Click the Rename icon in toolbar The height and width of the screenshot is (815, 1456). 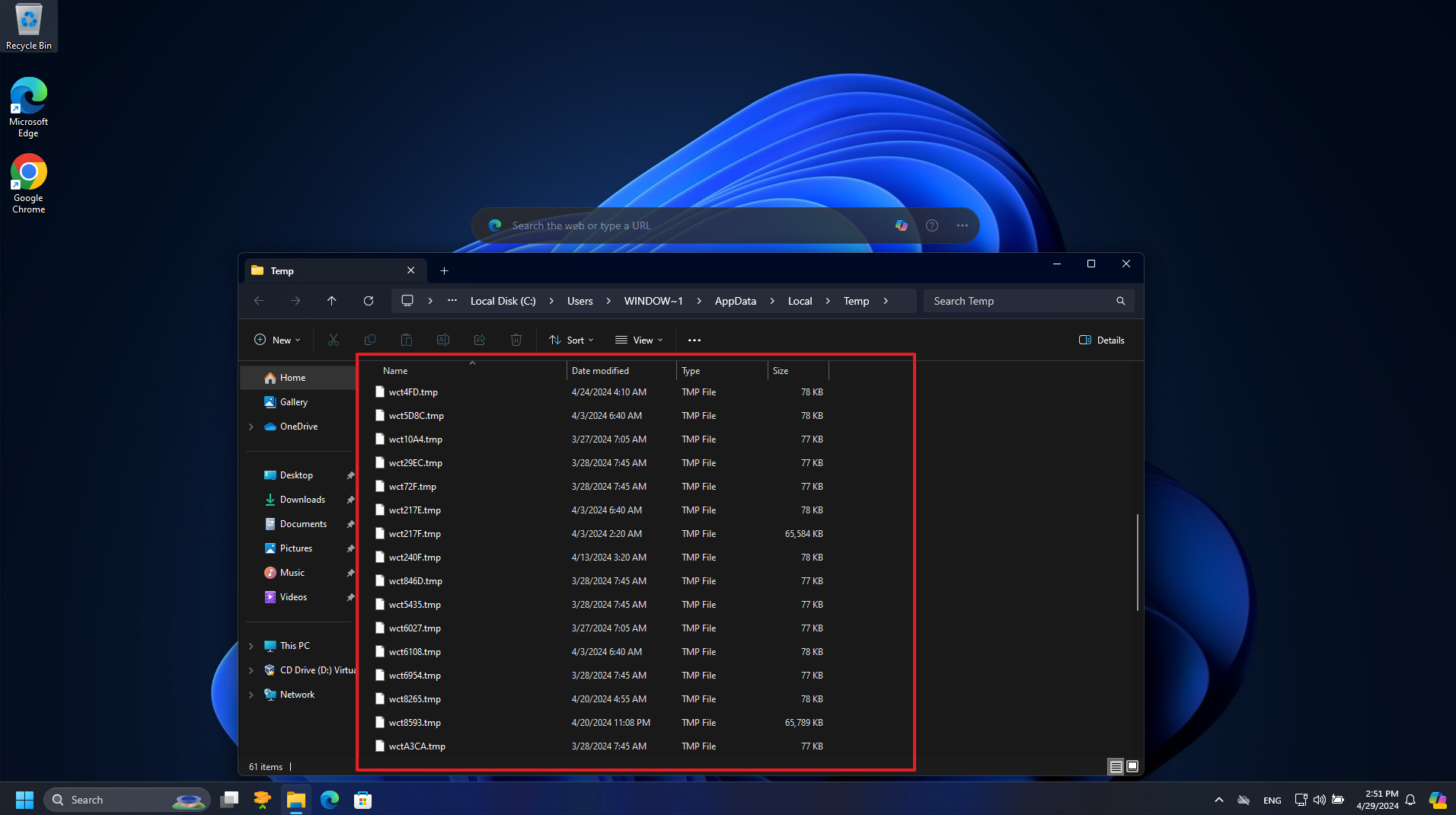click(443, 340)
